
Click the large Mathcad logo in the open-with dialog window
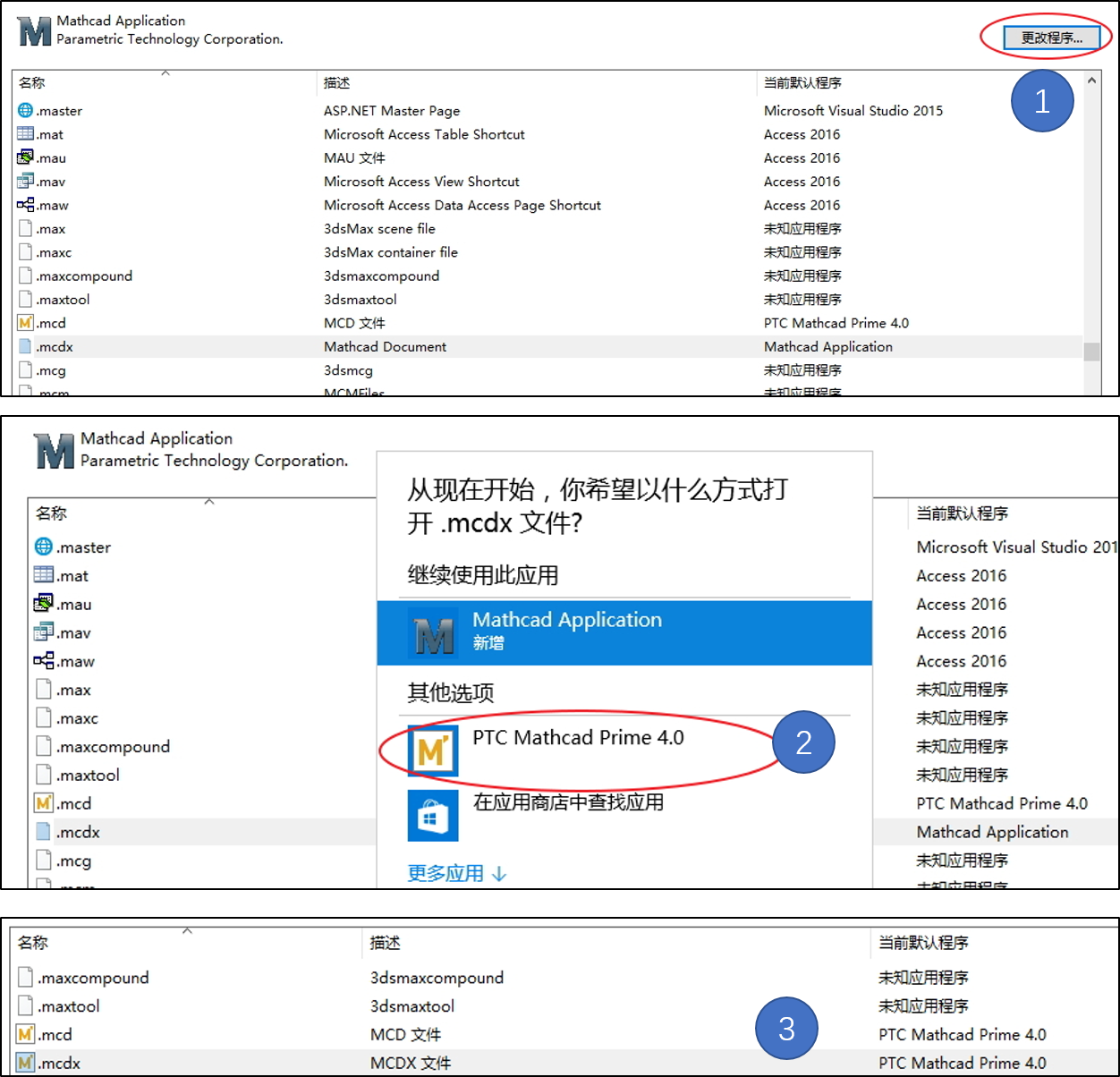(55, 451)
